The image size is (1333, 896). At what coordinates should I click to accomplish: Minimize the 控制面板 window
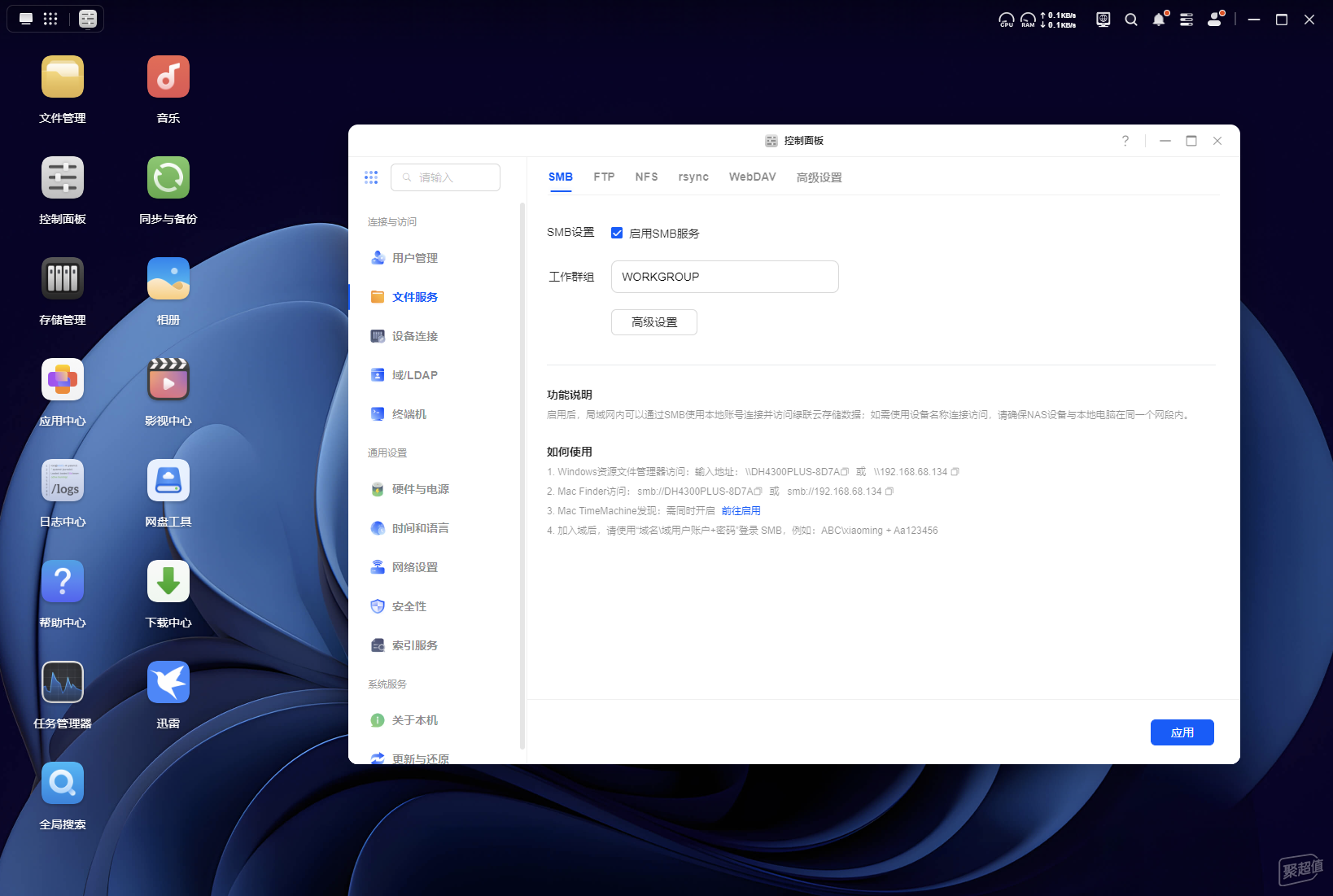pos(1165,141)
